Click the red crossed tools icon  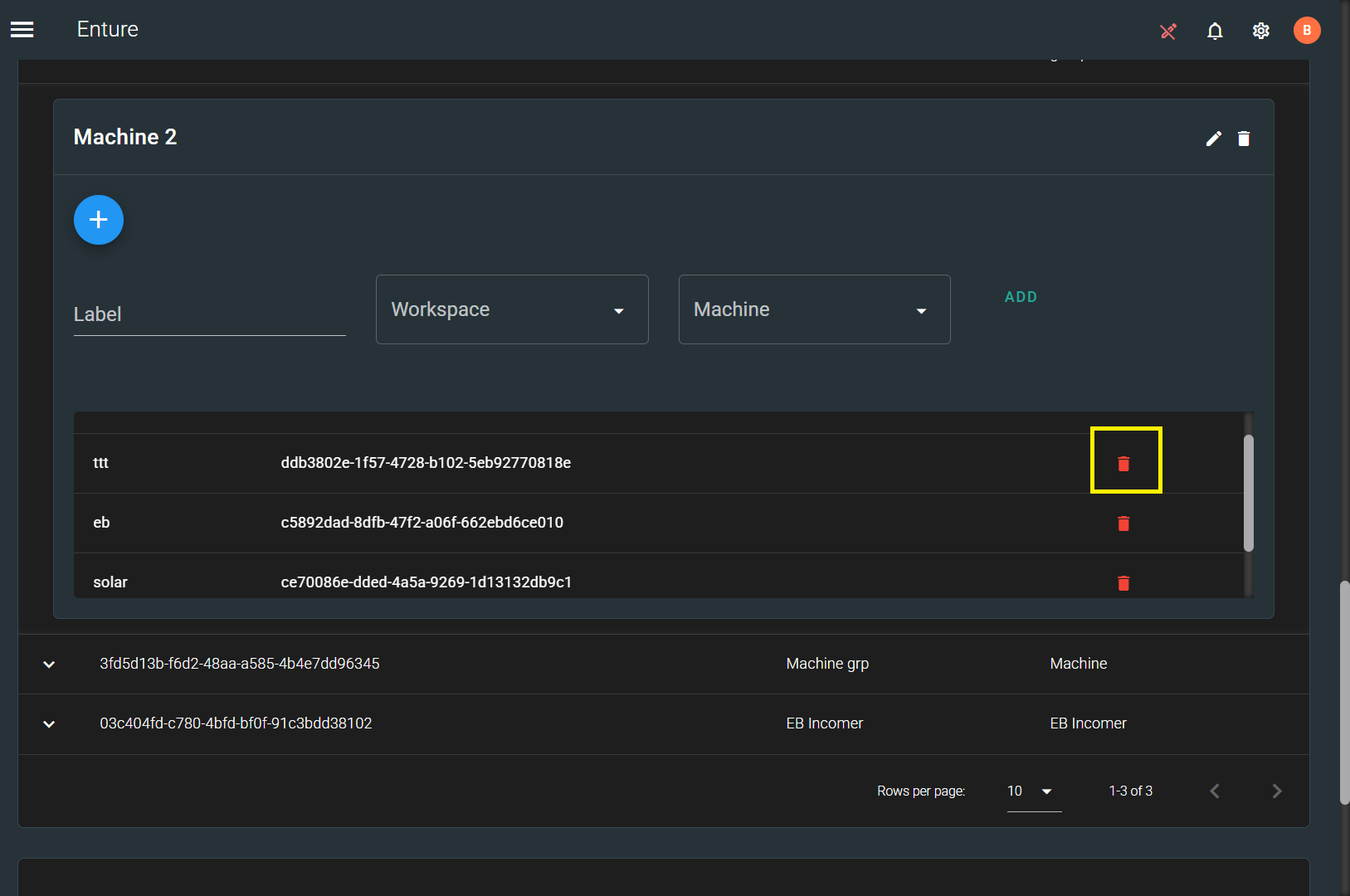(x=1168, y=32)
